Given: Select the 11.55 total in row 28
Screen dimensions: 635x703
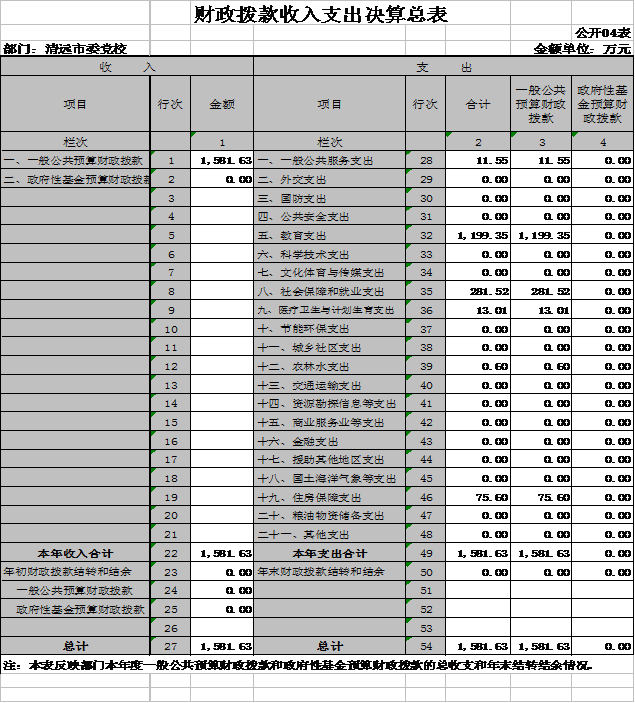Looking at the screenshot, I should coord(478,161).
